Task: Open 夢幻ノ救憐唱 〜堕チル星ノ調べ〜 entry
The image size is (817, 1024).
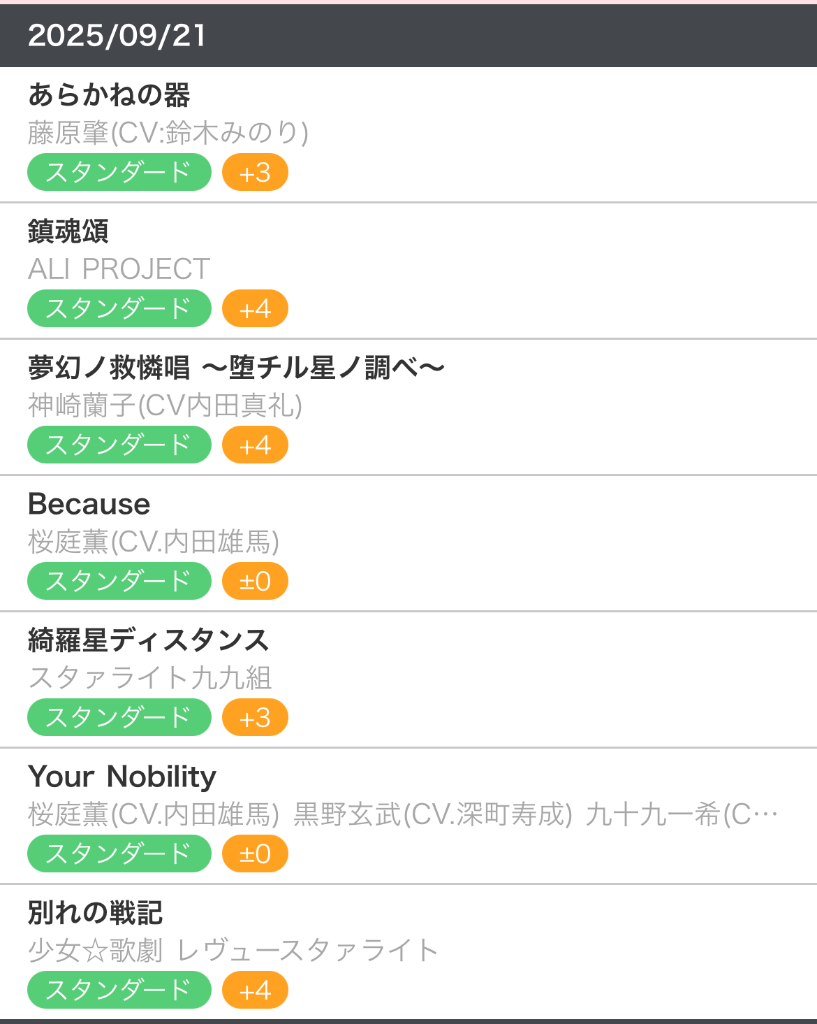Action: (236, 368)
